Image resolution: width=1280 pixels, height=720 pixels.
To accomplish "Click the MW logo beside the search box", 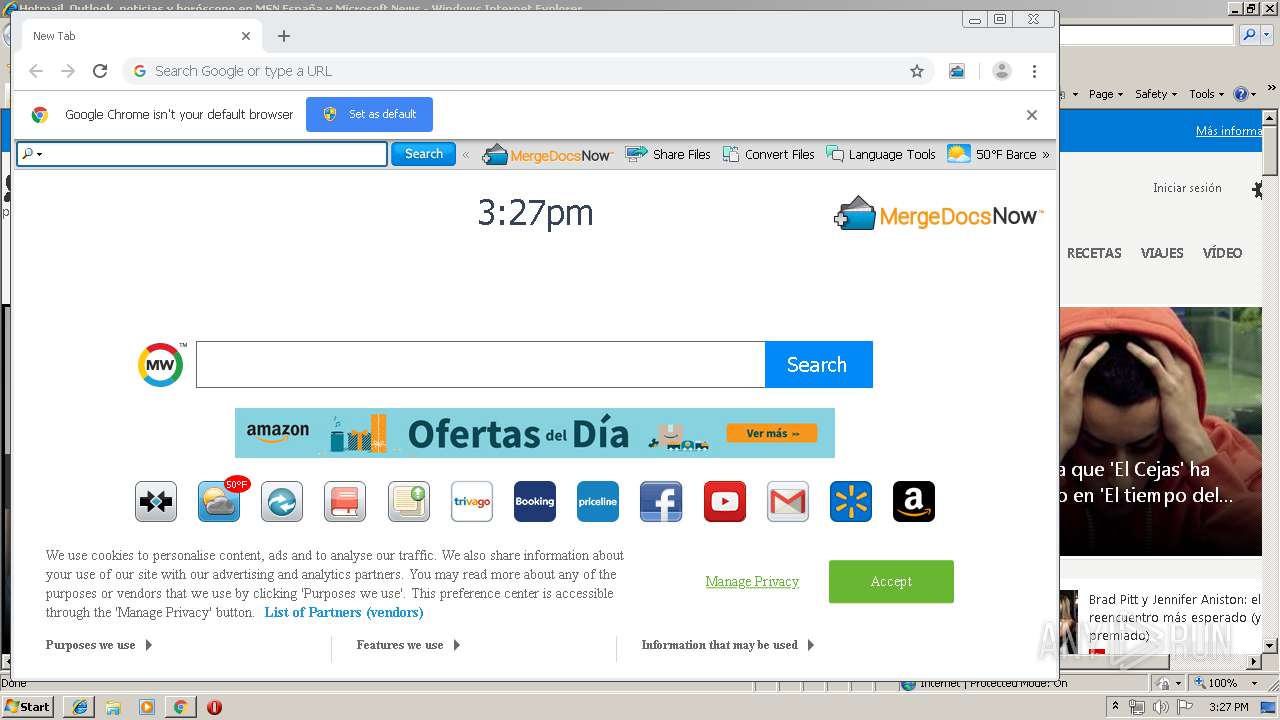I will [161, 364].
